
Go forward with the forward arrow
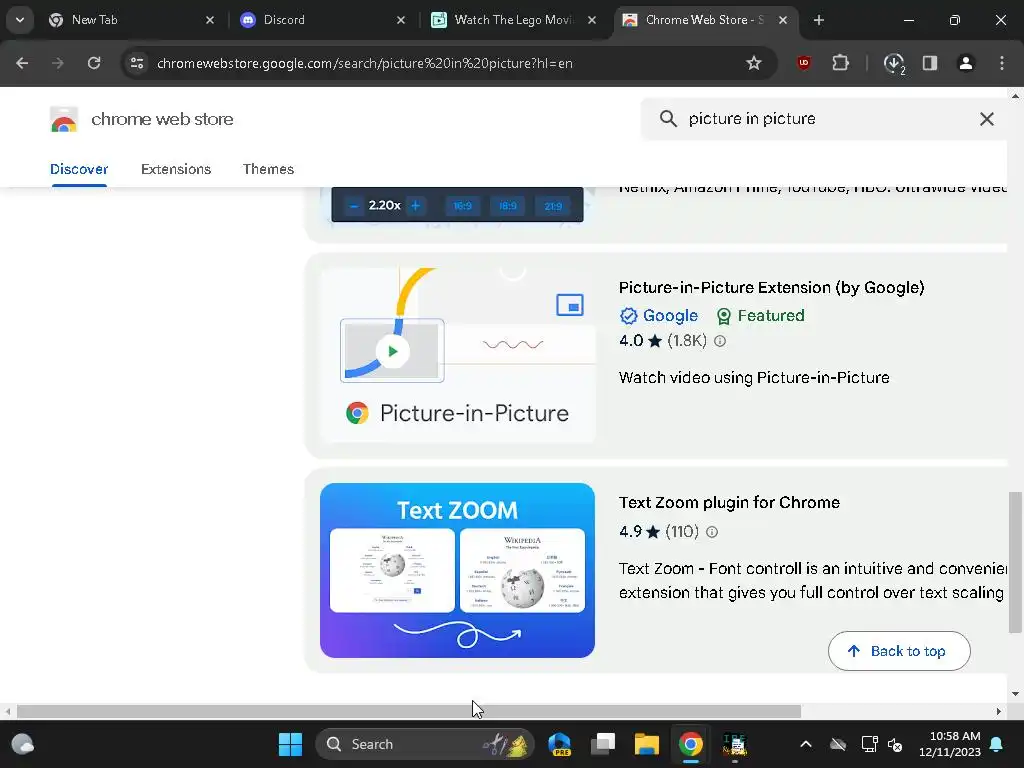[x=57, y=63]
